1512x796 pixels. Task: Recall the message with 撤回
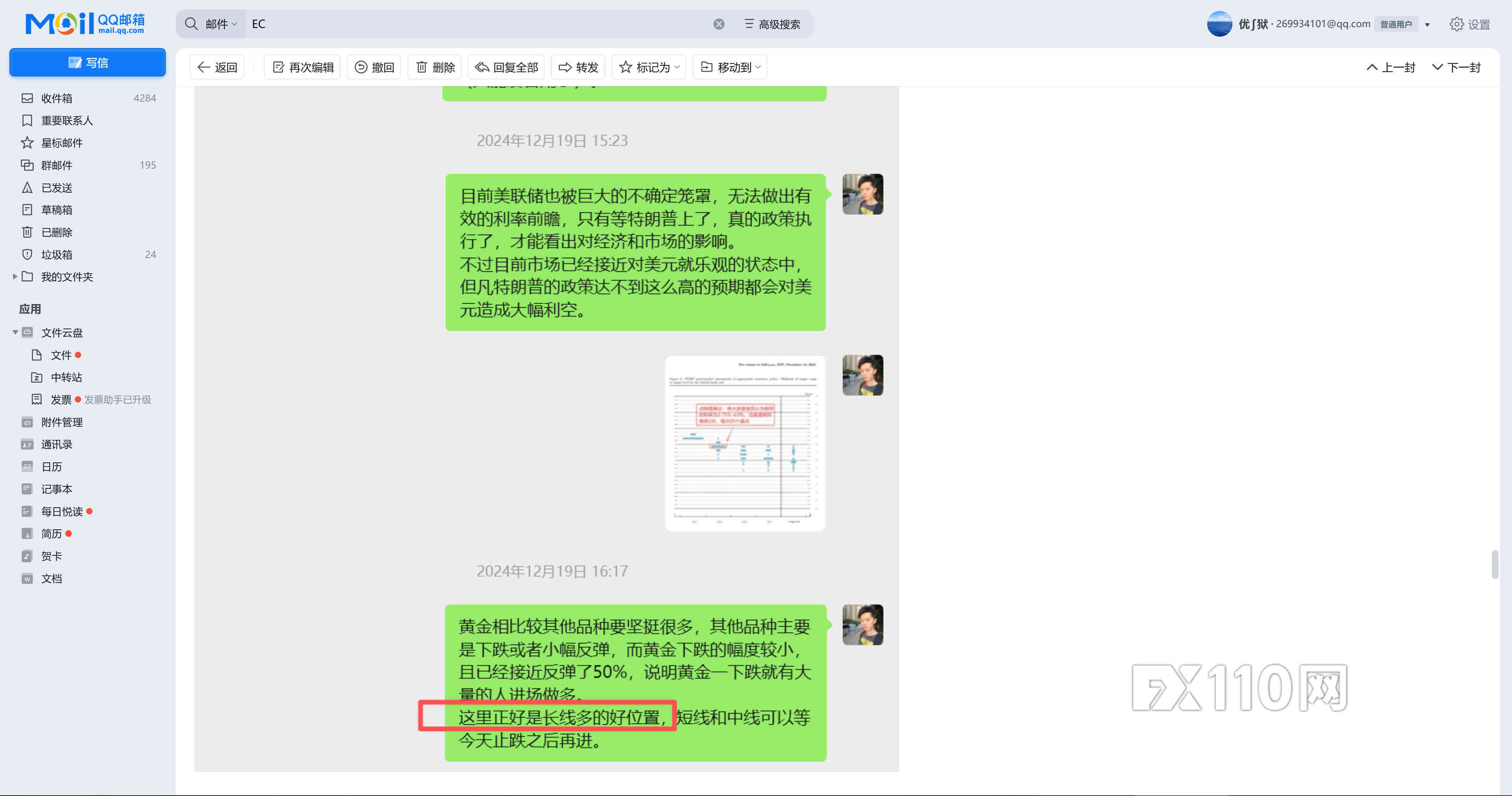(x=374, y=67)
